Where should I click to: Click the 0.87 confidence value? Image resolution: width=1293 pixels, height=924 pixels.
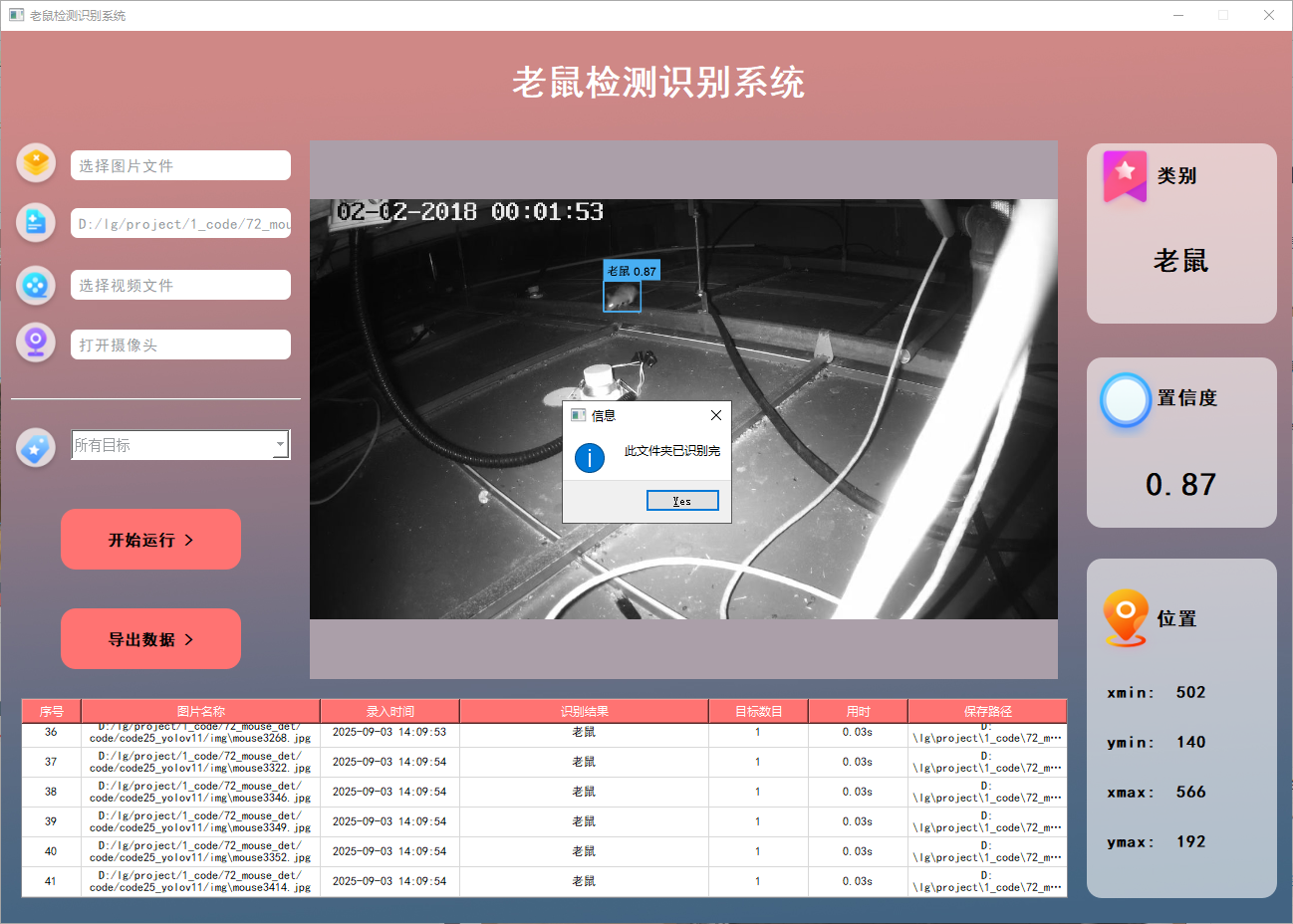click(1181, 485)
